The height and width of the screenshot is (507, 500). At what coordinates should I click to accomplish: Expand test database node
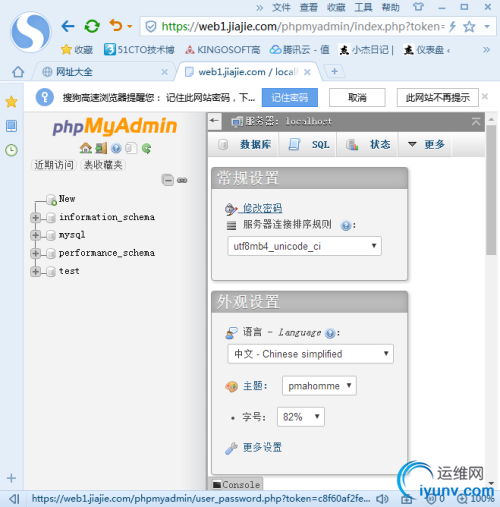[35, 271]
